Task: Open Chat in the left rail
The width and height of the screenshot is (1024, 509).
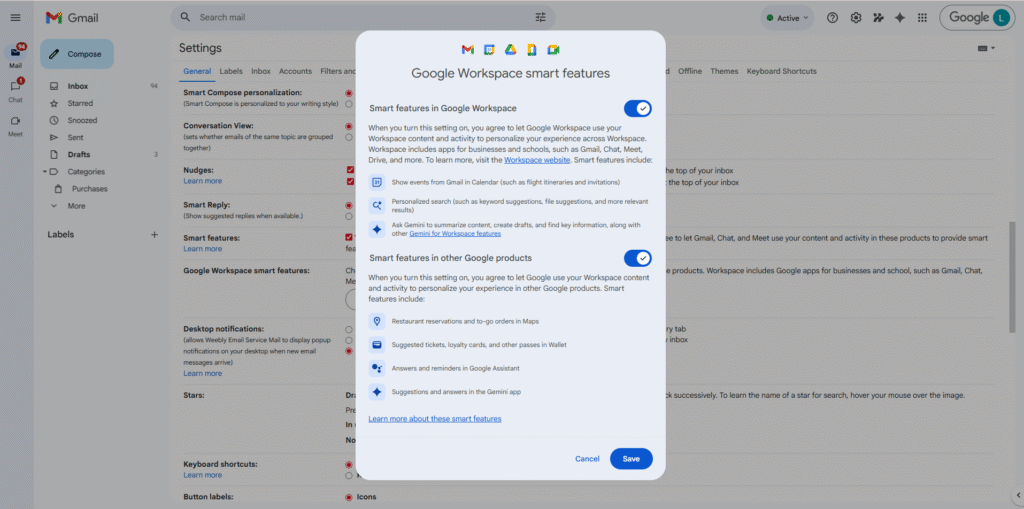Action: (16, 89)
